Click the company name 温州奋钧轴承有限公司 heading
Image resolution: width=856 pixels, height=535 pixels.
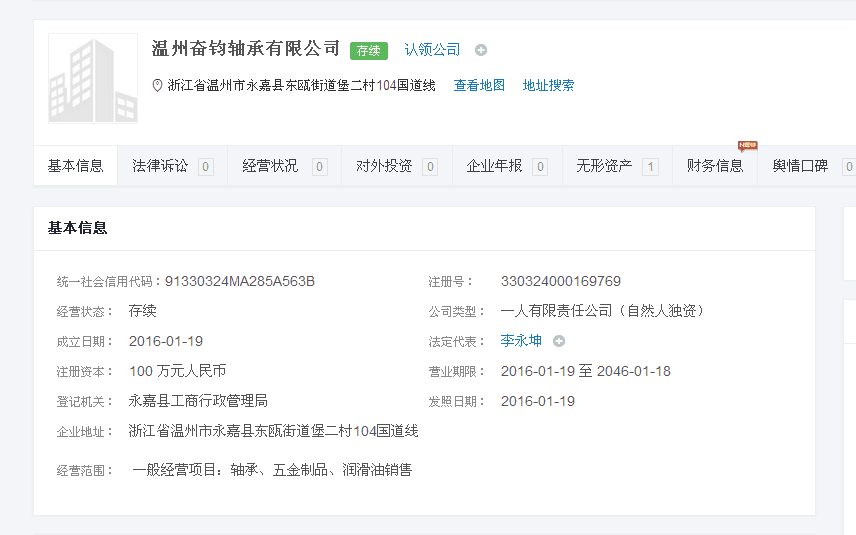point(246,49)
